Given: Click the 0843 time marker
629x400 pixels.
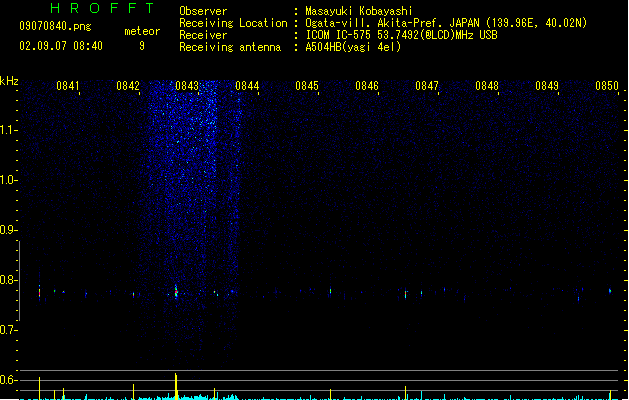Looking at the screenshot, I should pyautogui.click(x=187, y=86).
